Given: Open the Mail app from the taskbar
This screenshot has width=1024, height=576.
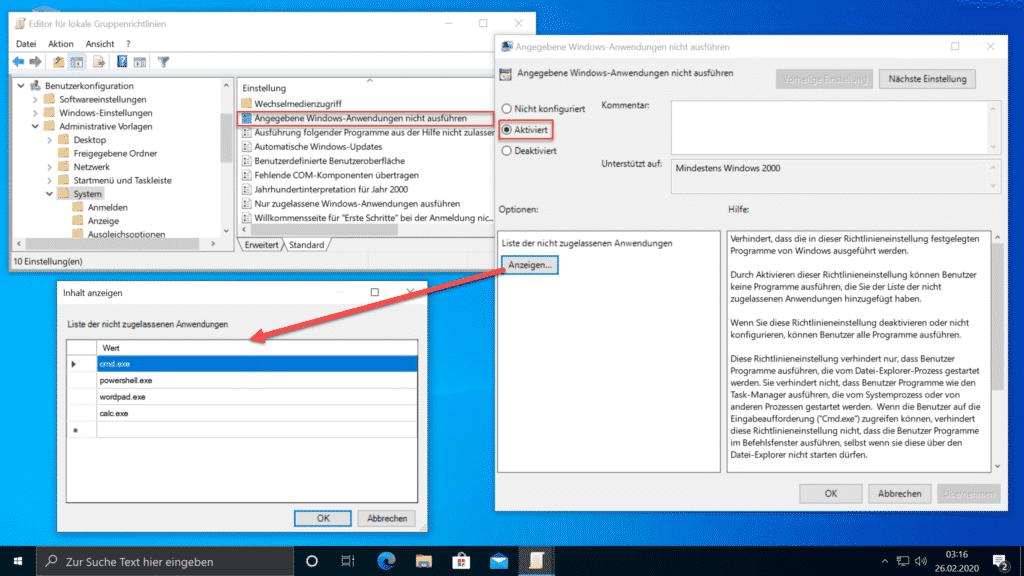Looking at the screenshot, I should pos(499,561).
